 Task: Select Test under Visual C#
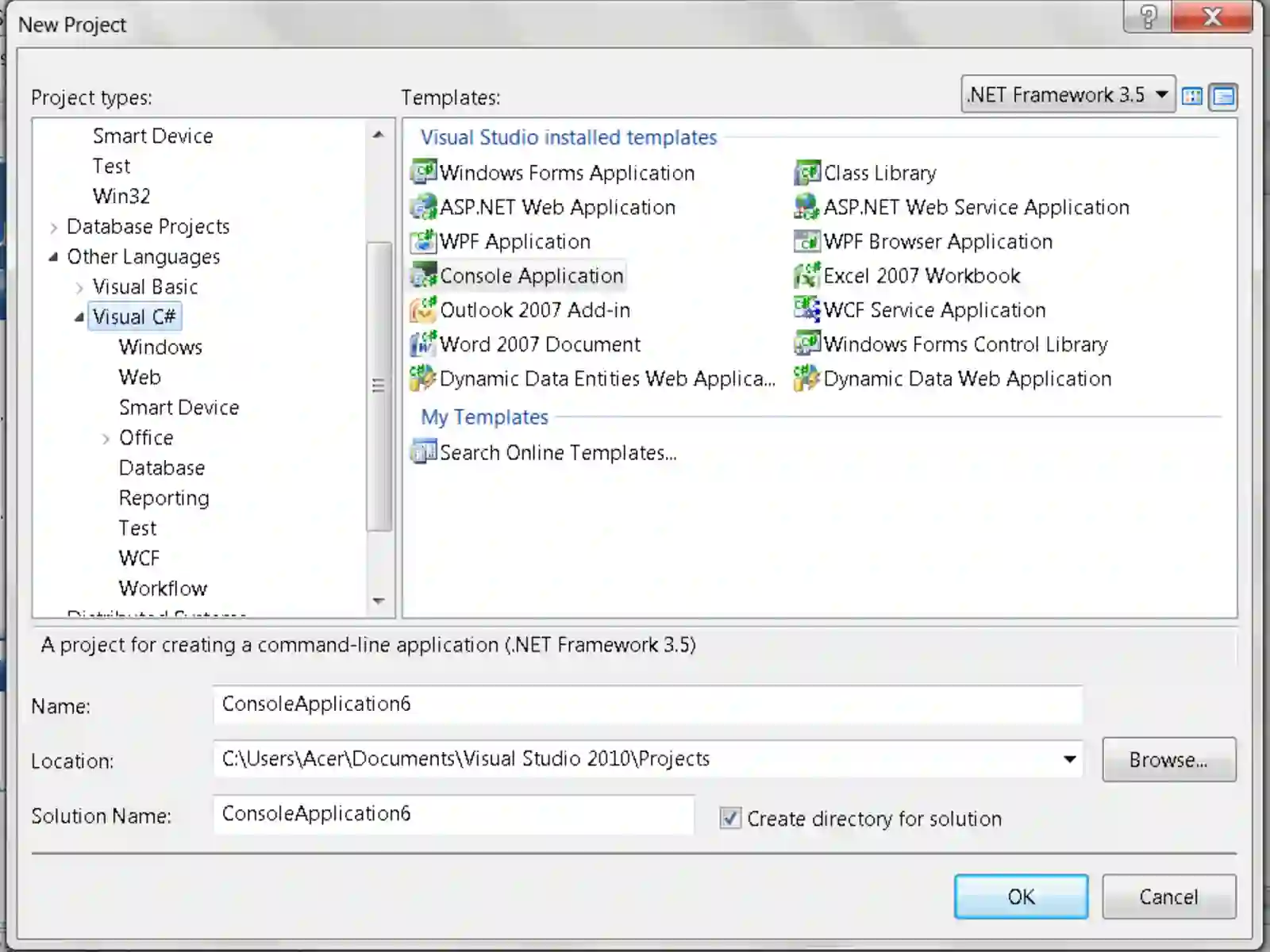[137, 528]
